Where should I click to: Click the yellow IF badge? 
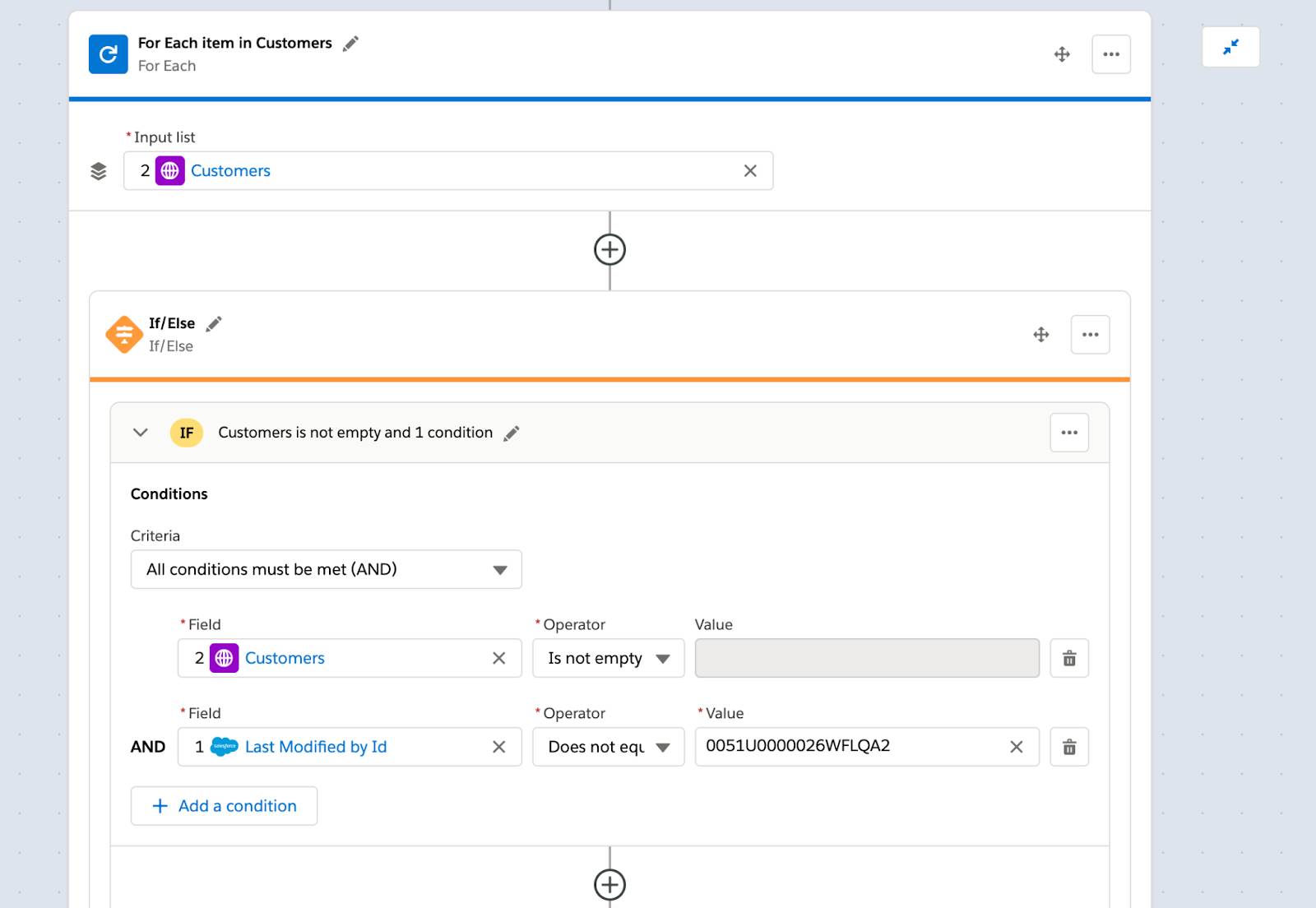187,433
